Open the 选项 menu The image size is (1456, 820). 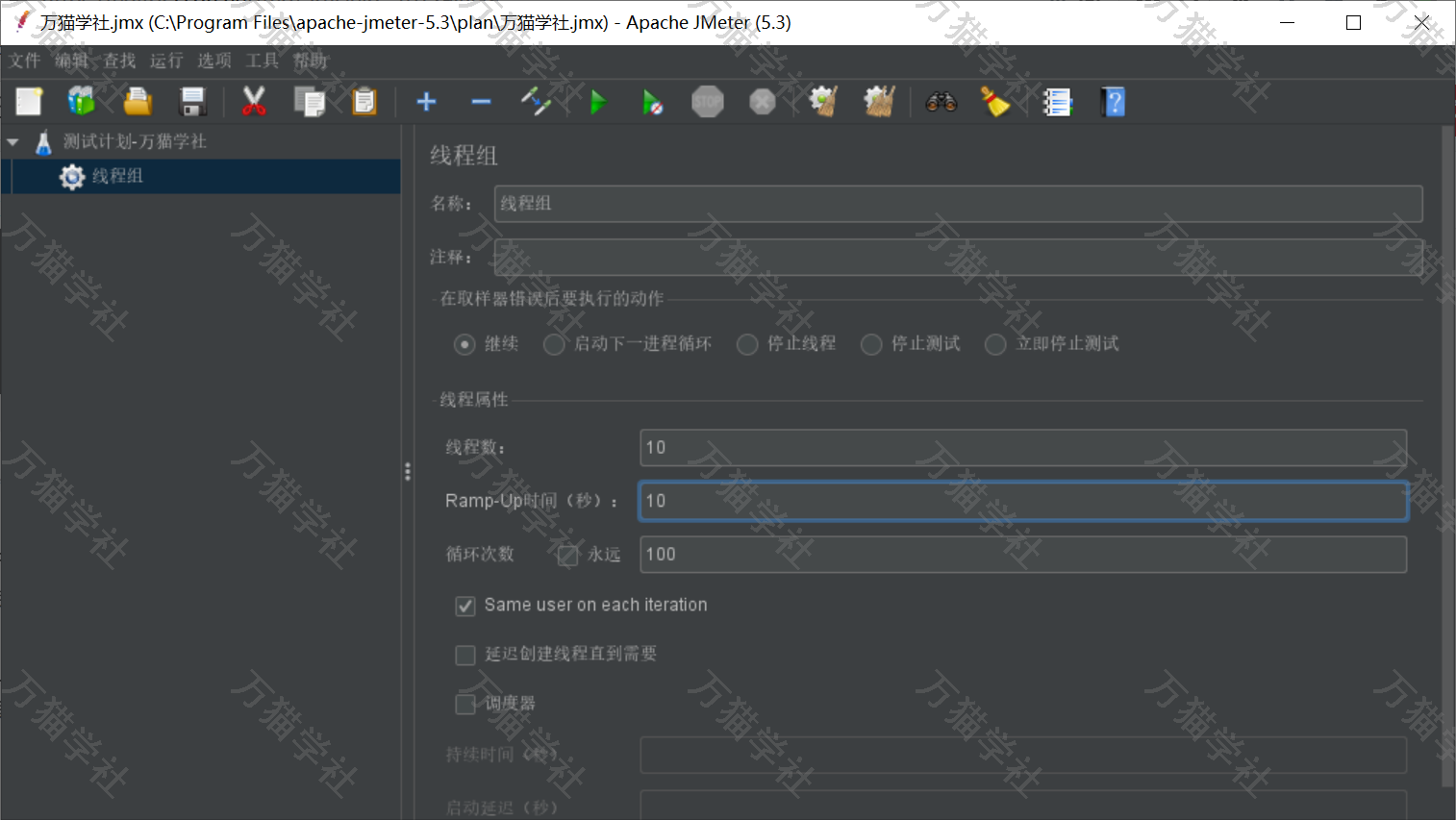click(214, 61)
